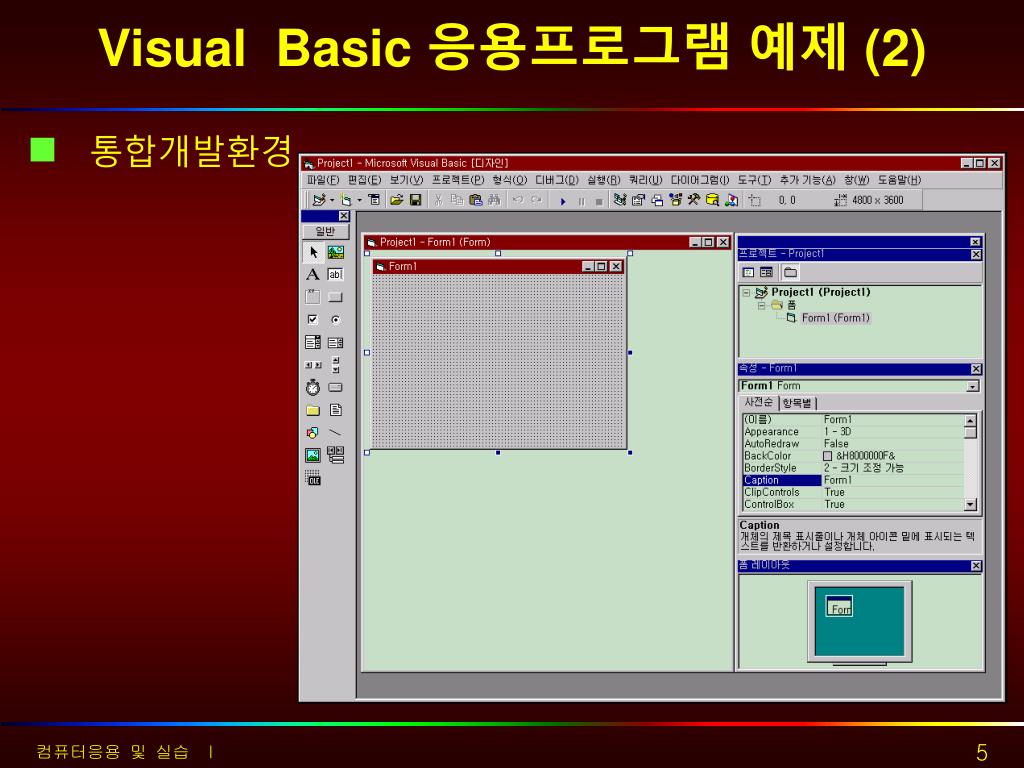Click the Break pause toolbar button
The image size is (1024, 768).
click(x=581, y=201)
